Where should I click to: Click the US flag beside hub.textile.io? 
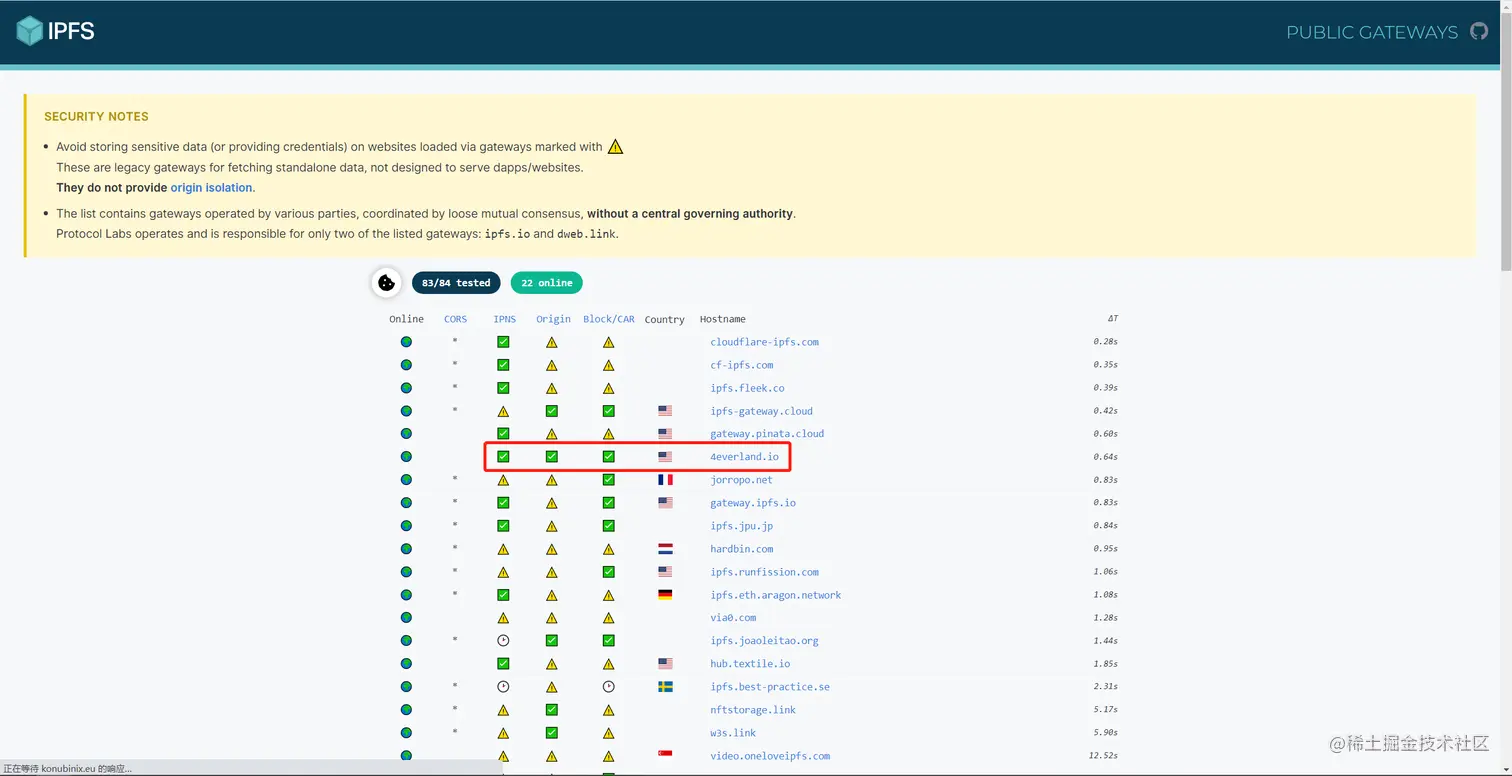coord(665,664)
